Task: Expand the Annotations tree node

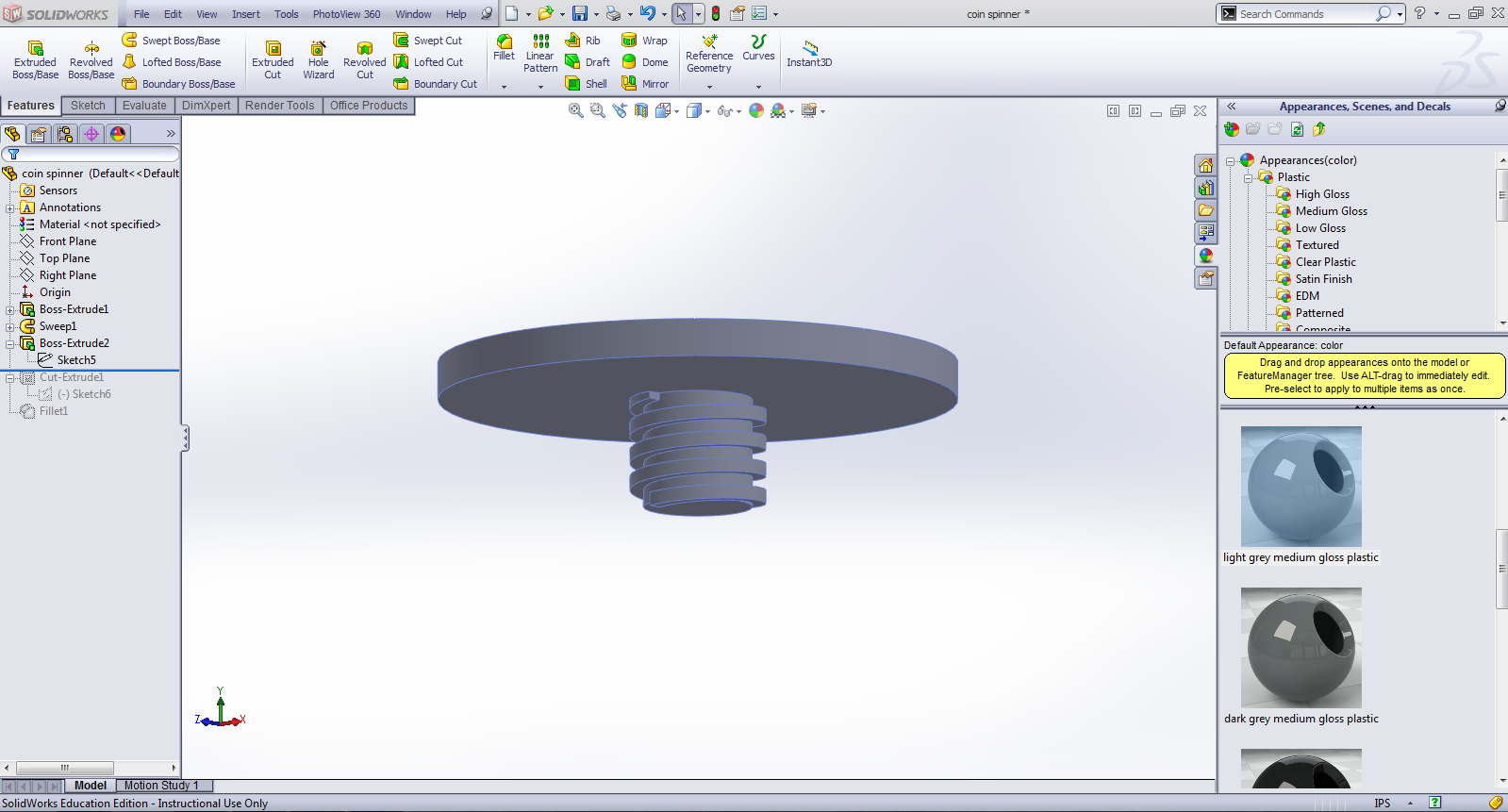Action: 10,208
